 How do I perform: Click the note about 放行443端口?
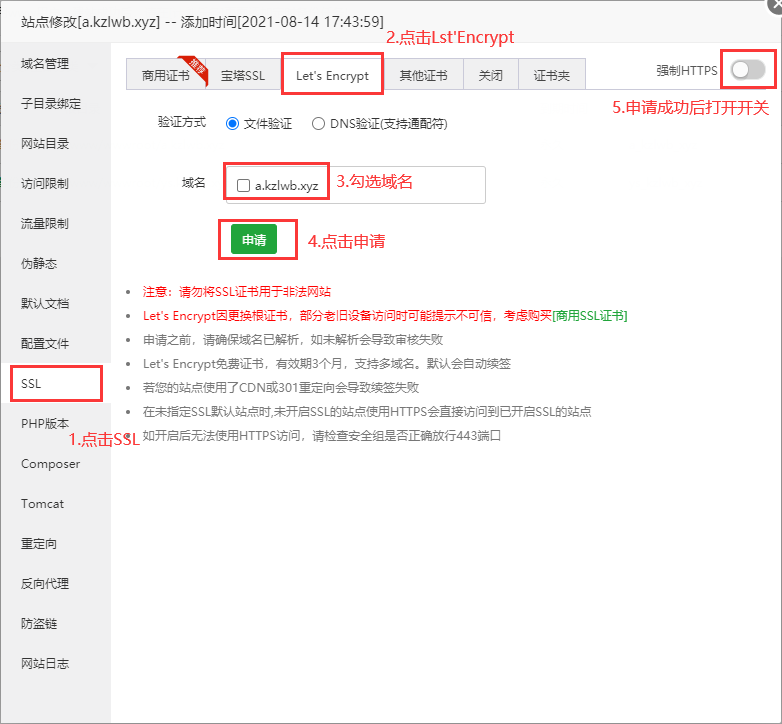[x=322, y=435]
